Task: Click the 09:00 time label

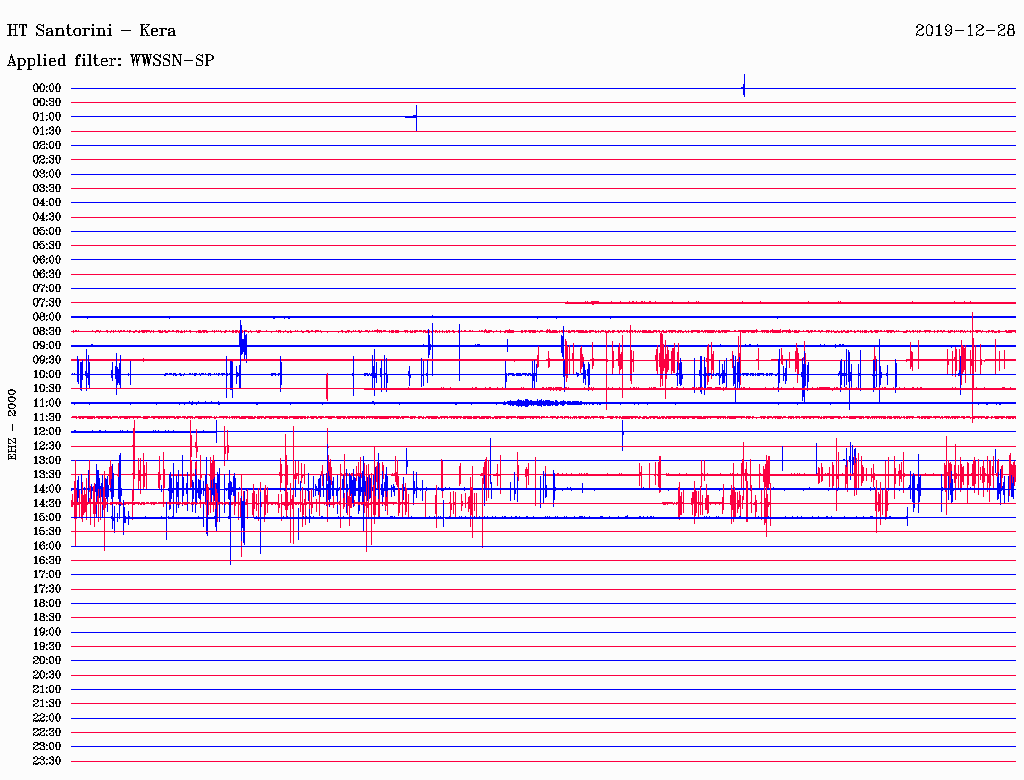Action: (x=47, y=346)
